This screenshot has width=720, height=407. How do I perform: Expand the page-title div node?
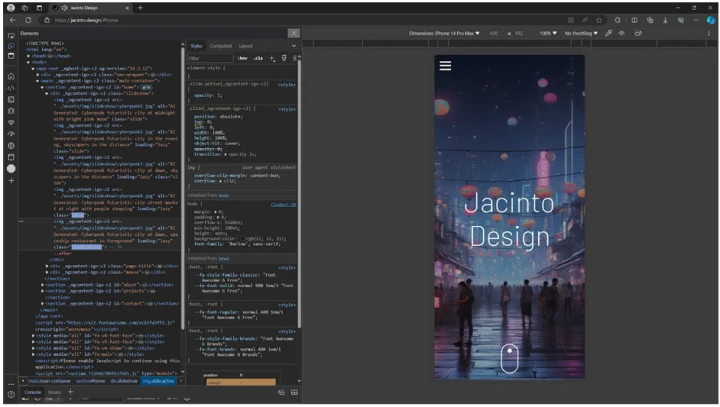(x=47, y=266)
